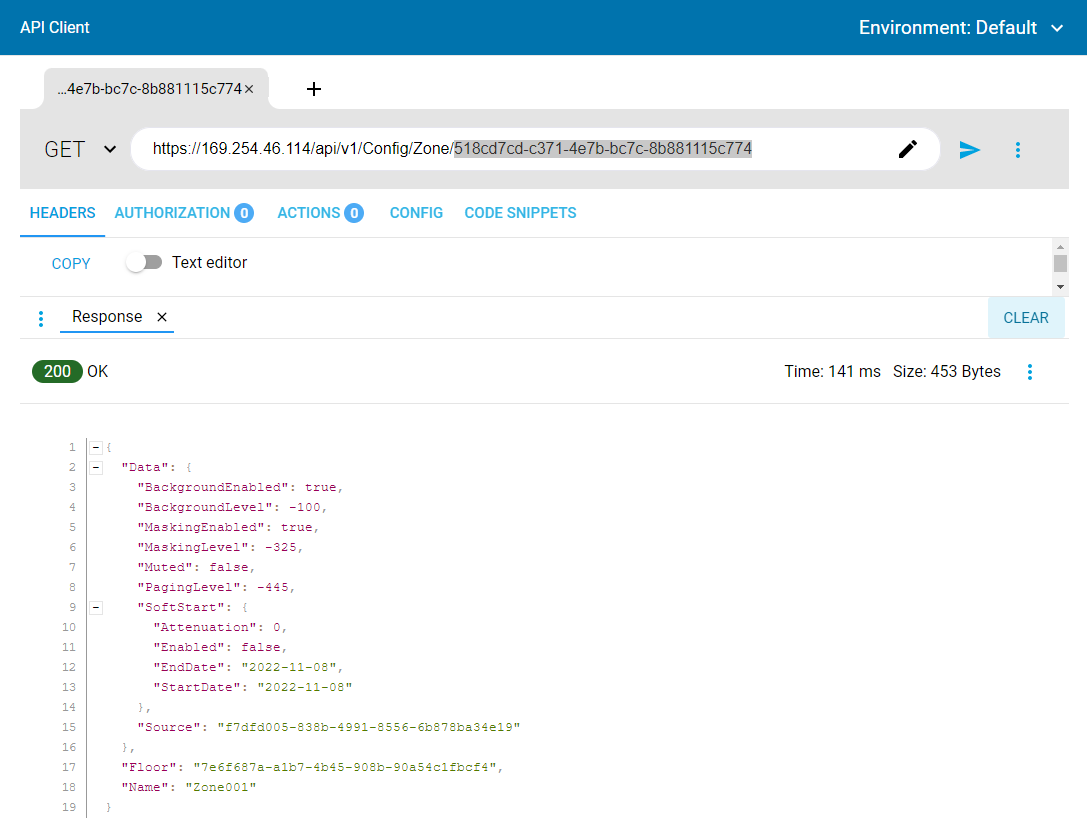Collapse the root JSON object
Screen dimensions: 1087x823
[96, 447]
